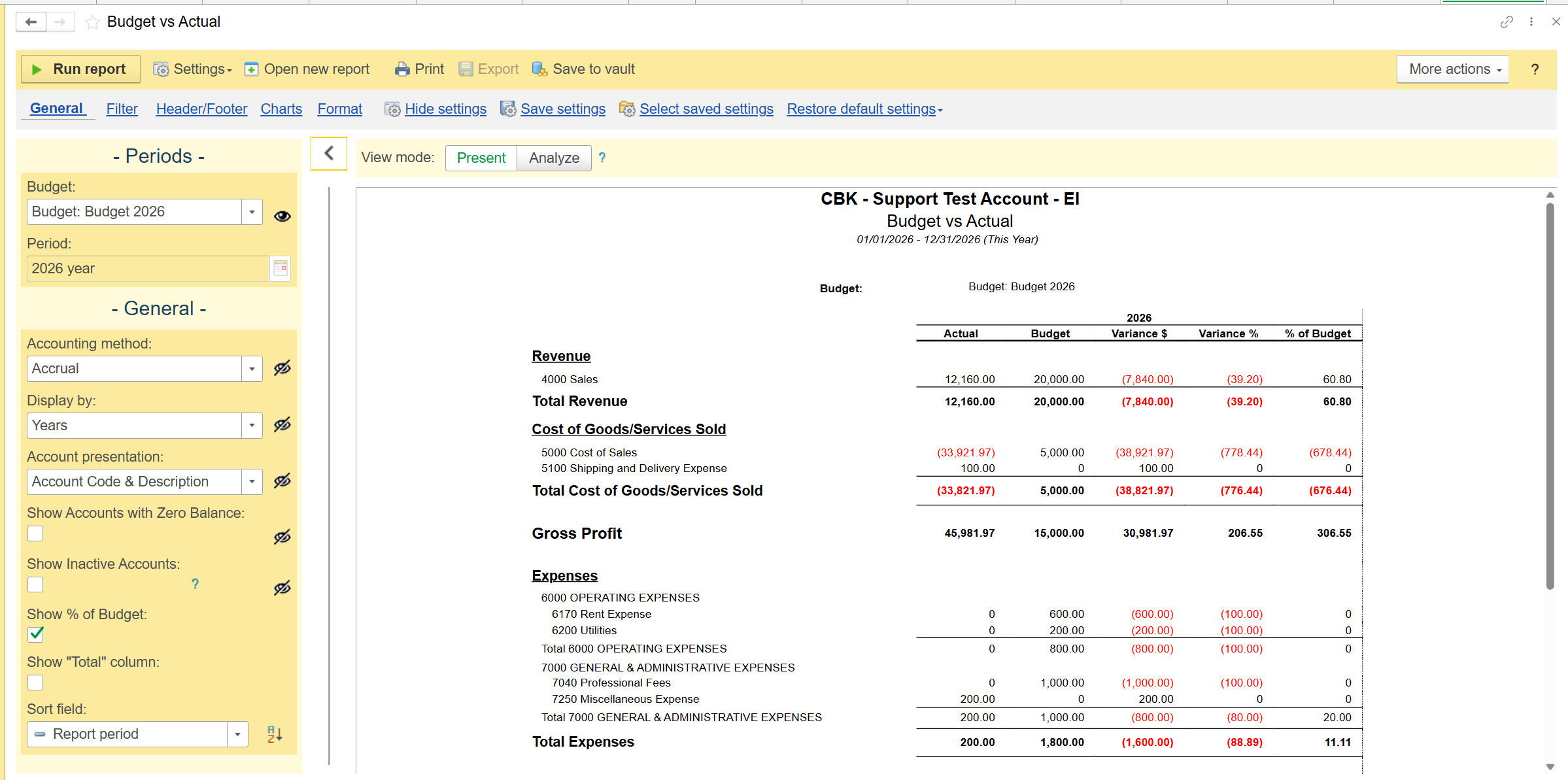Toggle the sort order A-Z icon
Viewport: 1568px width, 780px height.
point(275,734)
